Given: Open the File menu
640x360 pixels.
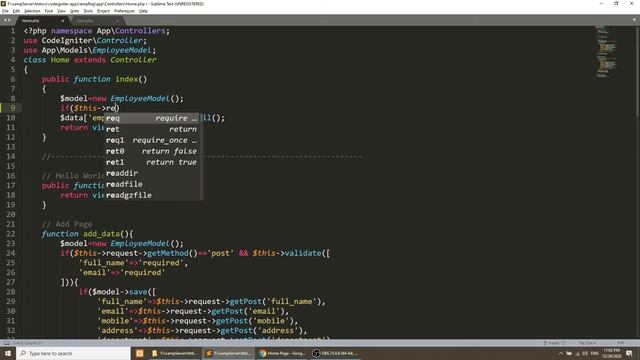Looking at the screenshot, I should click(5, 11).
